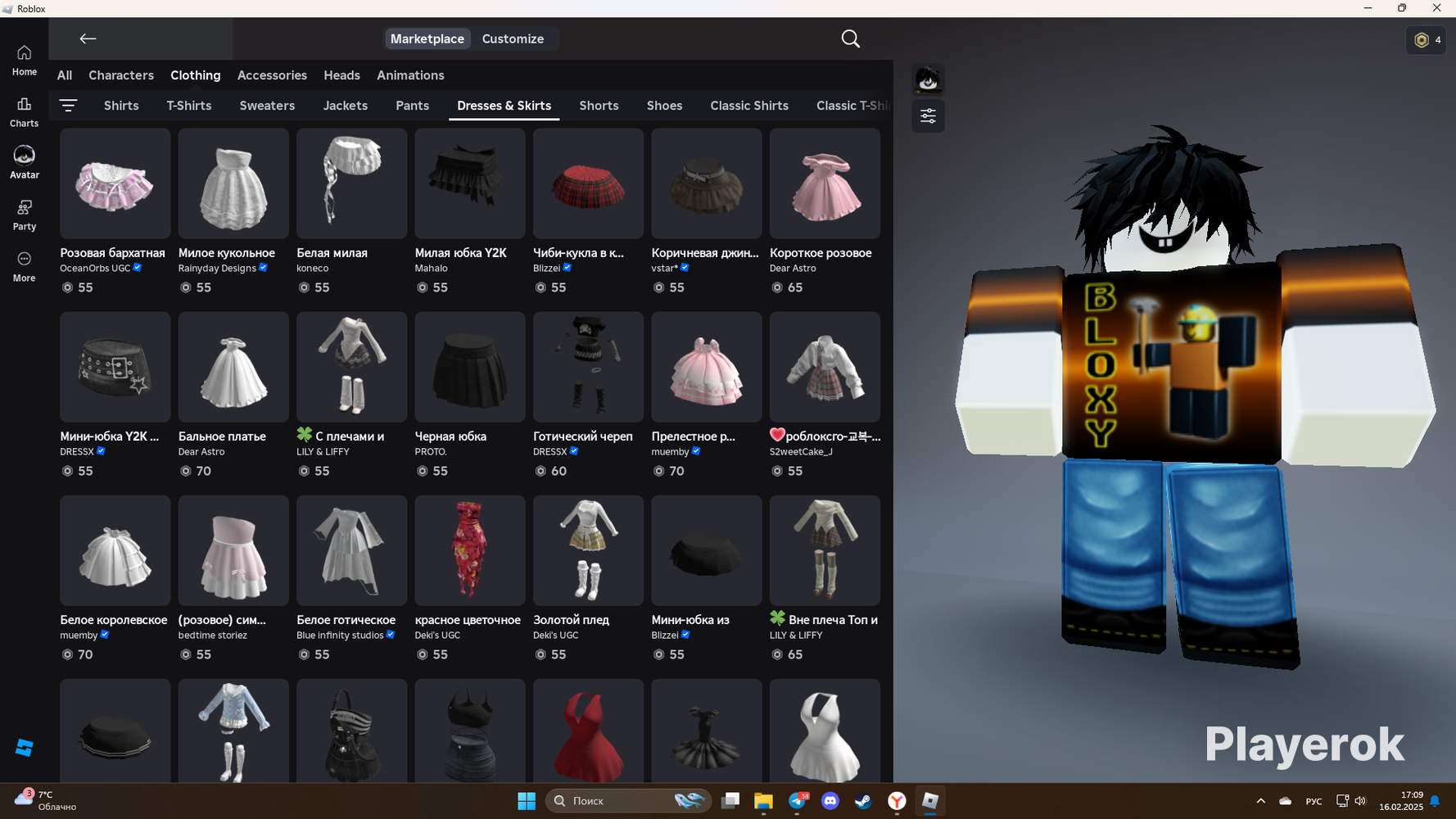Viewport: 1456px width, 819px height.
Task: Open the T-Shirts subcategory
Action: [x=189, y=106]
